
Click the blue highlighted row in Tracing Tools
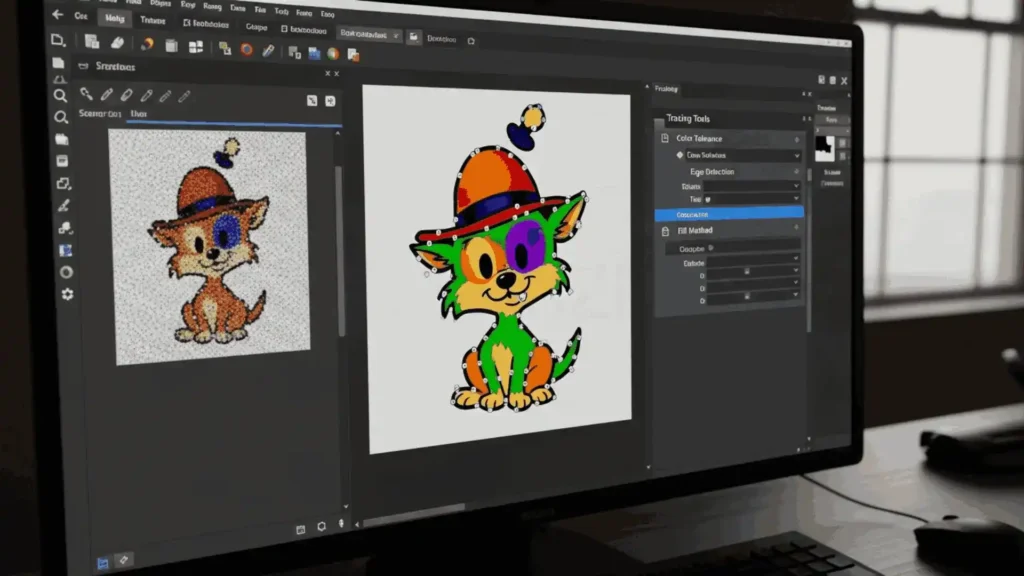tap(728, 214)
